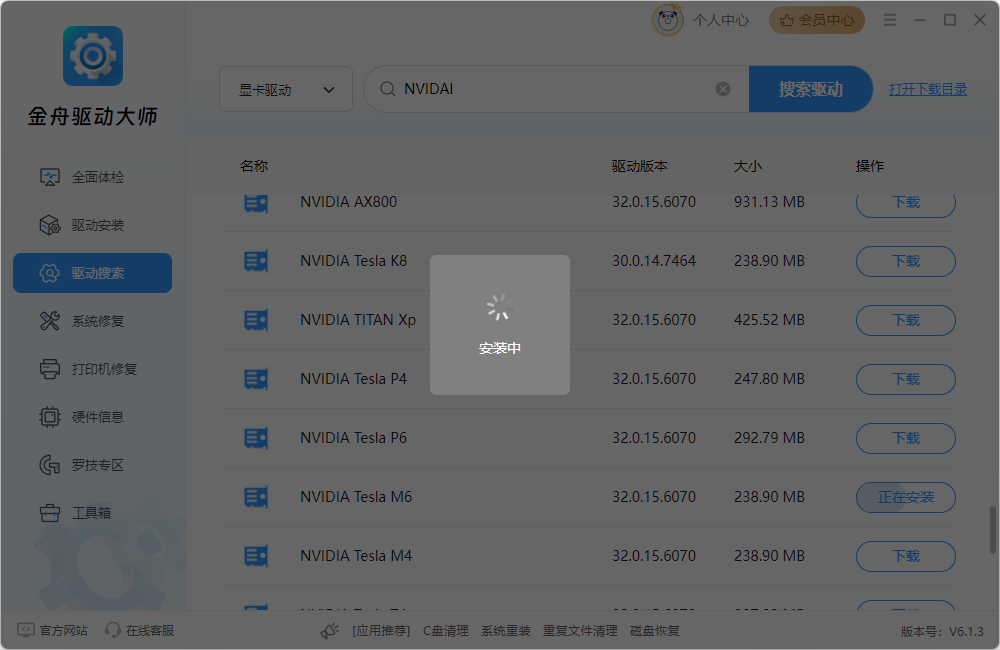
Task: Open 磁盘恢复 footer link
Action: (x=654, y=631)
